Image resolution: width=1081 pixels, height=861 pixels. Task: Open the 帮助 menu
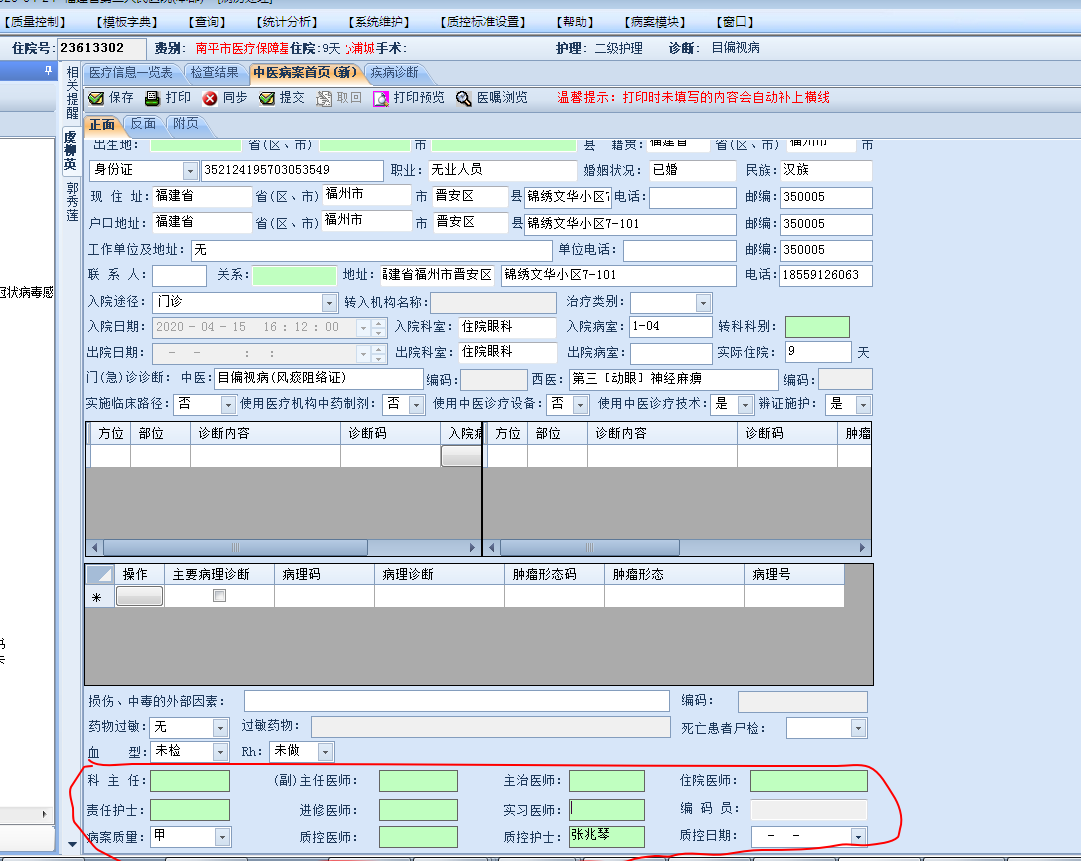tap(575, 22)
